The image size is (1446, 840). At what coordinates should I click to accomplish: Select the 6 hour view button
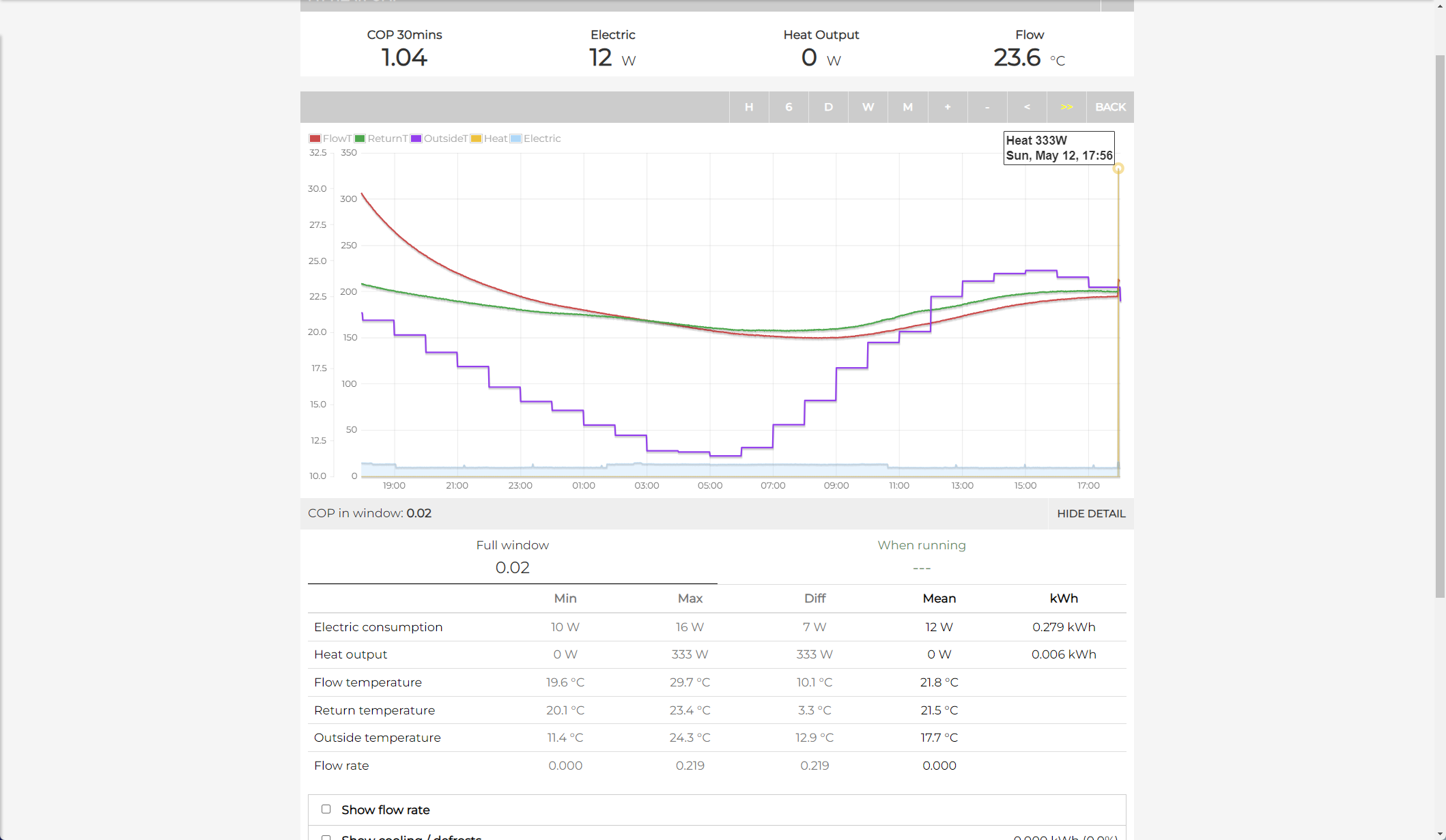[789, 107]
